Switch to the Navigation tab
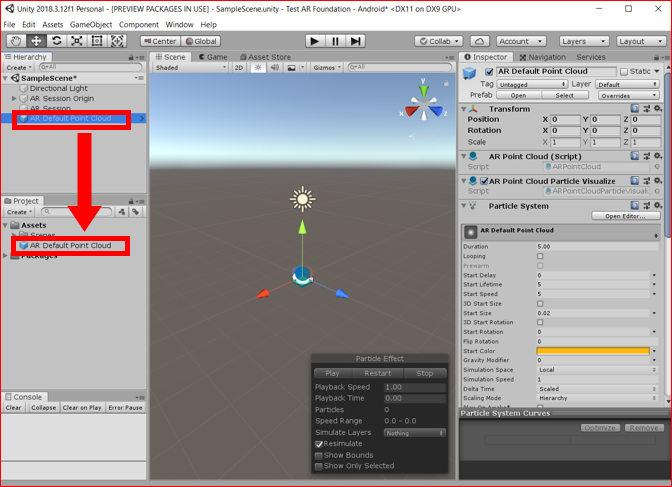 pyautogui.click(x=543, y=57)
